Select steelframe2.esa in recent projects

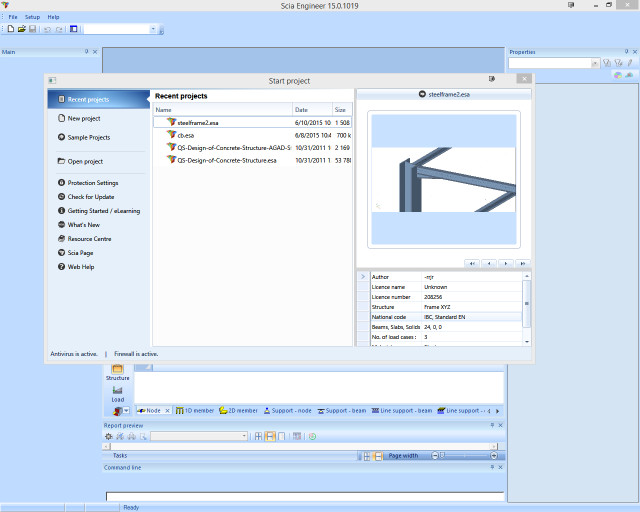click(252, 122)
